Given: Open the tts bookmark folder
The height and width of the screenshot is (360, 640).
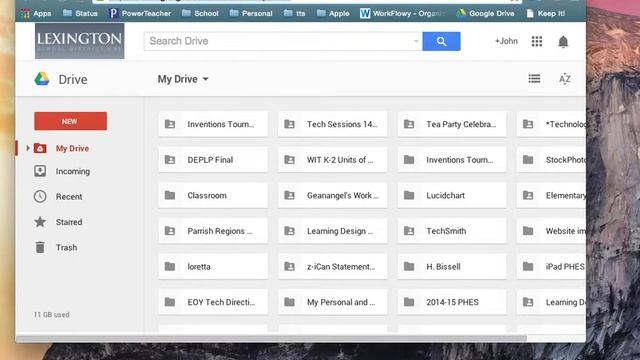Looking at the screenshot, I should [294, 13].
